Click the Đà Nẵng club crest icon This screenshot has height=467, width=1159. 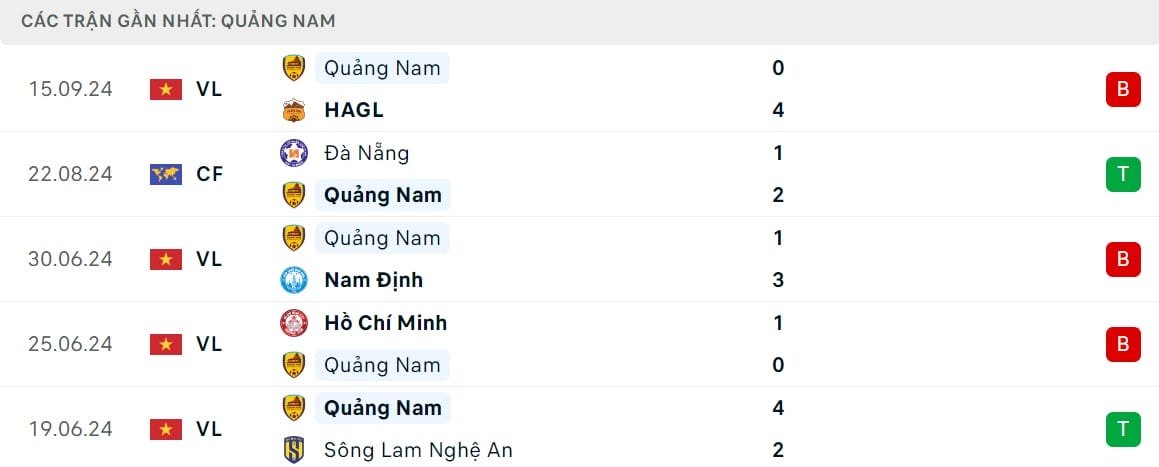click(x=293, y=153)
